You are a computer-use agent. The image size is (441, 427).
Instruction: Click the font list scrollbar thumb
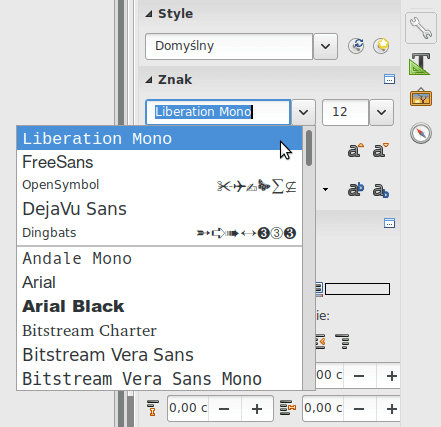point(309,148)
